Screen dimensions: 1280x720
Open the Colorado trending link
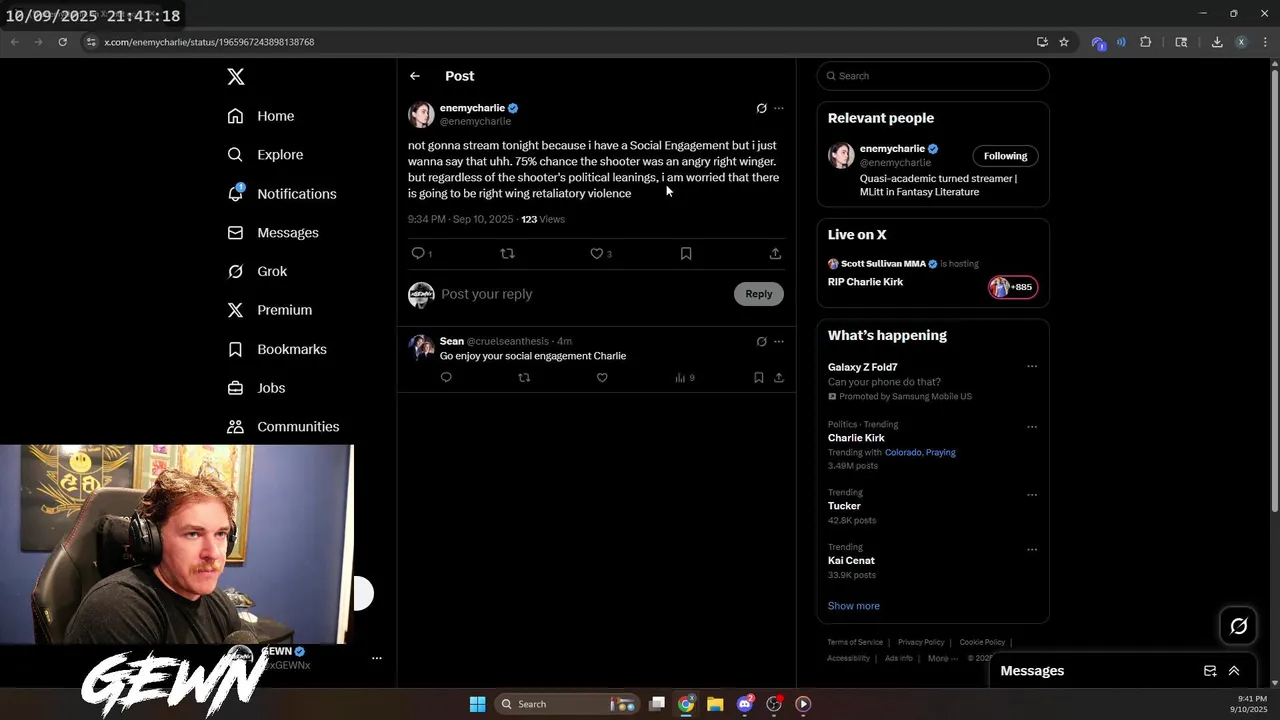pos(903,452)
